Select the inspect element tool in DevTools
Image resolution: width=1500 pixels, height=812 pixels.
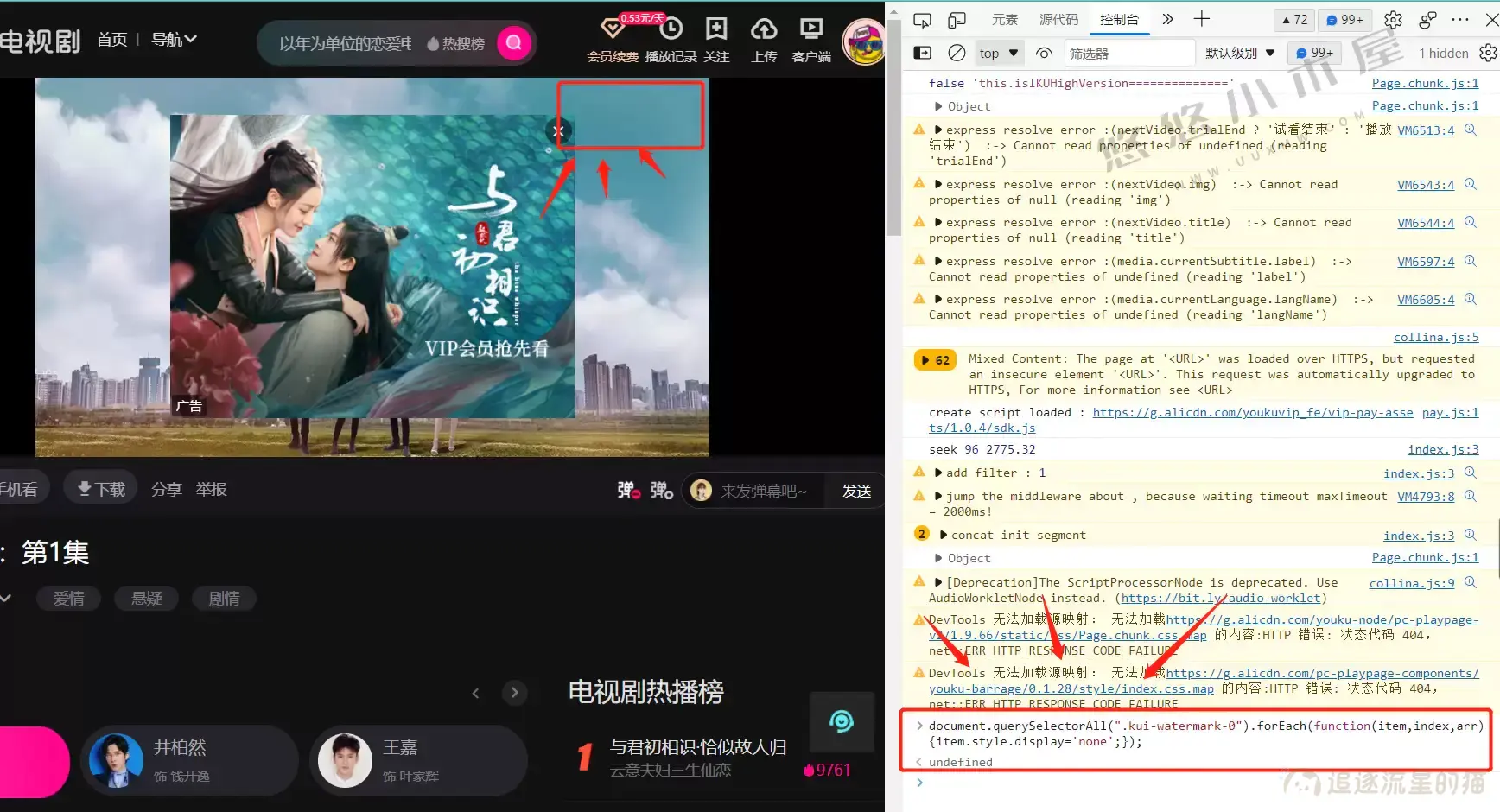coord(922,18)
